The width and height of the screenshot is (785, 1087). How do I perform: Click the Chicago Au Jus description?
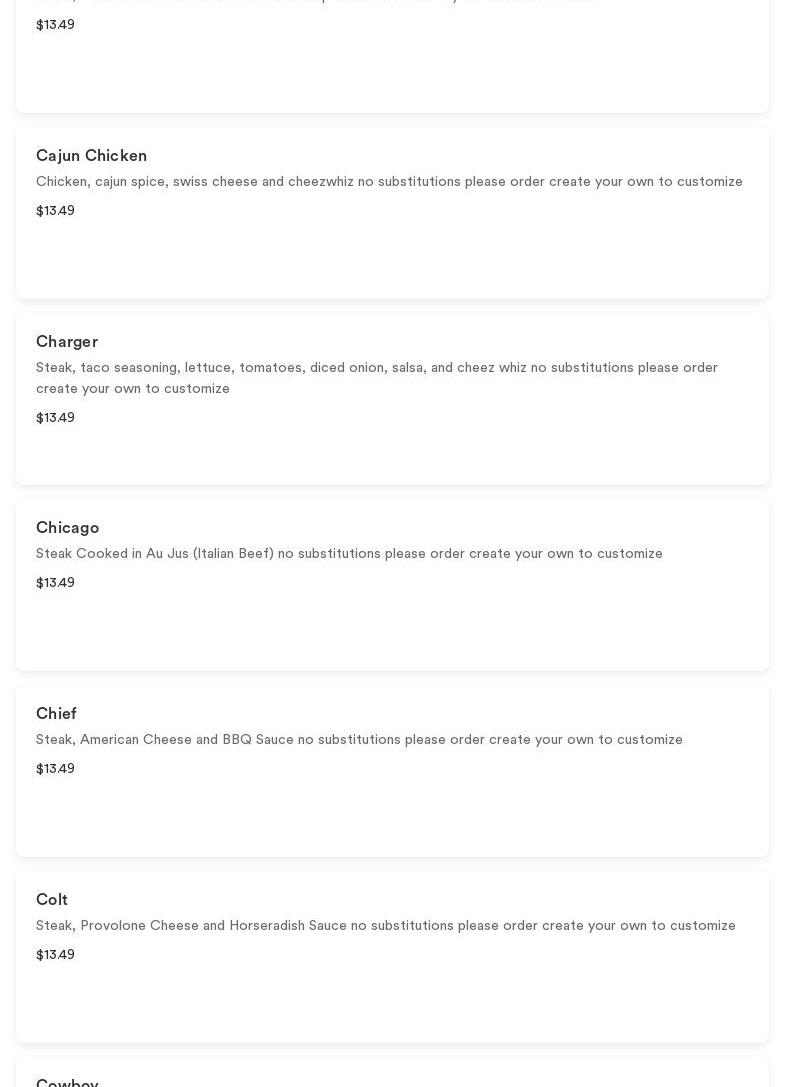(x=349, y=554)
